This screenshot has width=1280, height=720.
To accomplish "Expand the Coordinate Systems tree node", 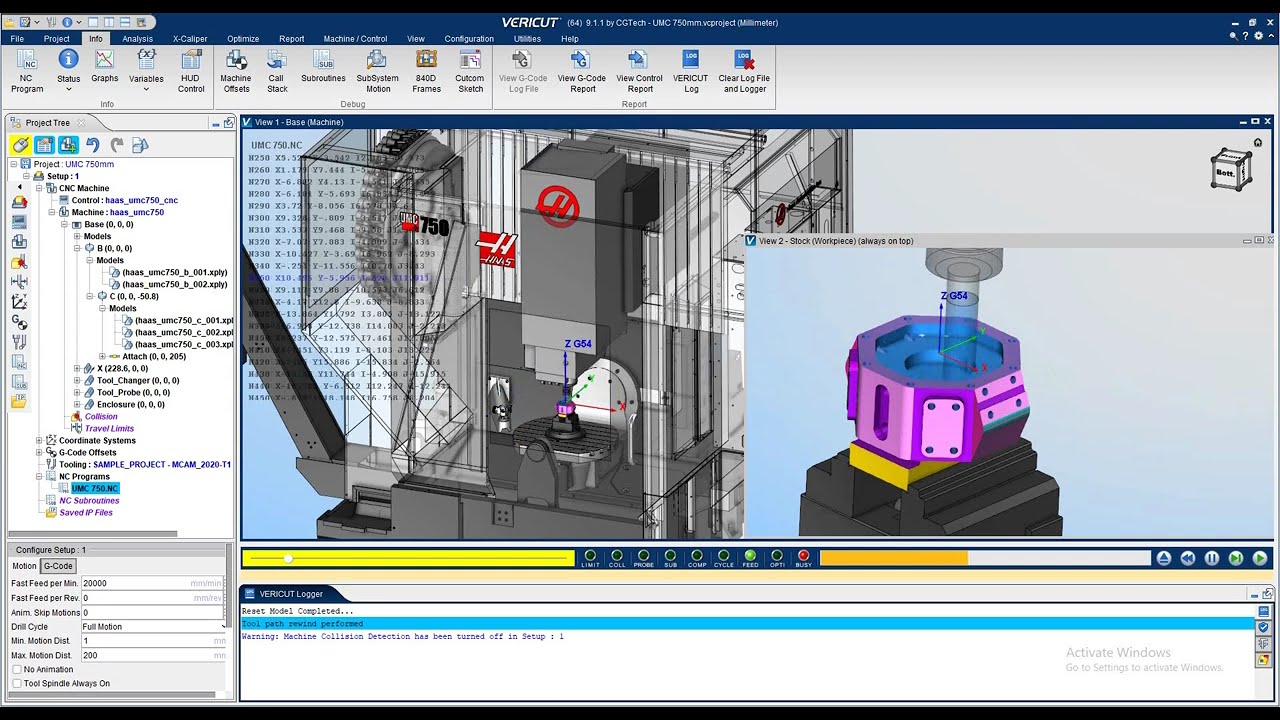I will pos(39,440).
